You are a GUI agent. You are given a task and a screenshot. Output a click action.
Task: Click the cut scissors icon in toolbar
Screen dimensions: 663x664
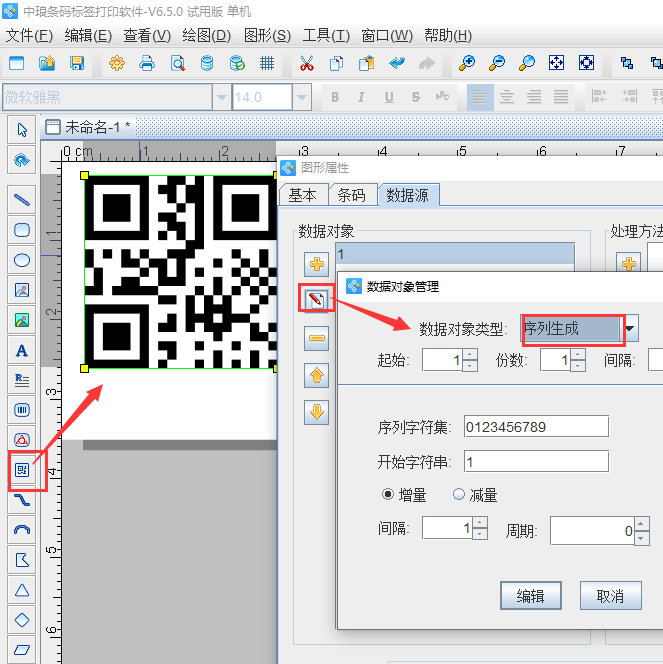pyautogui.click(x=307, y=63)
